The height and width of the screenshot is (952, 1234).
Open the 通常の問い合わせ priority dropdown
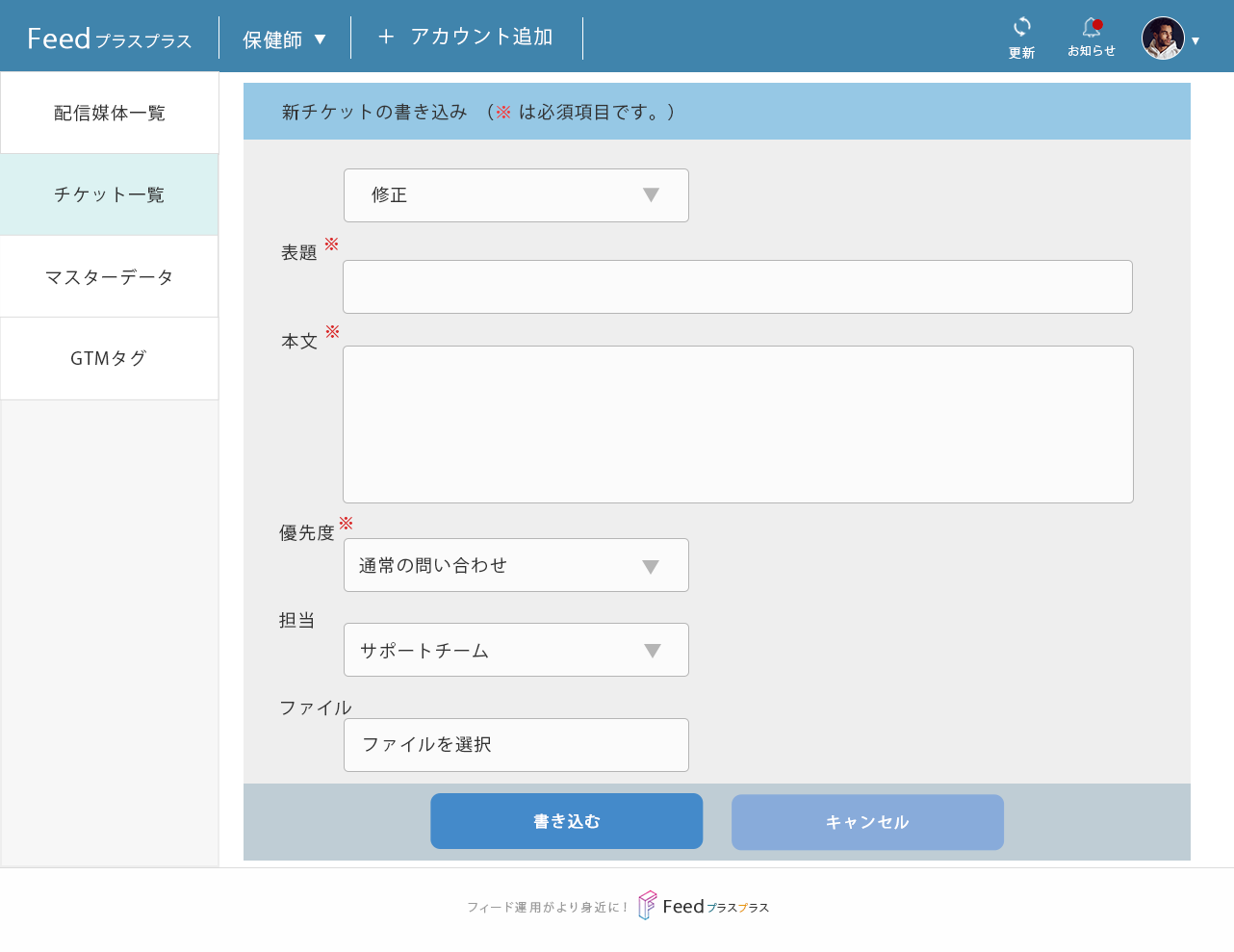(x=516, y=565)
